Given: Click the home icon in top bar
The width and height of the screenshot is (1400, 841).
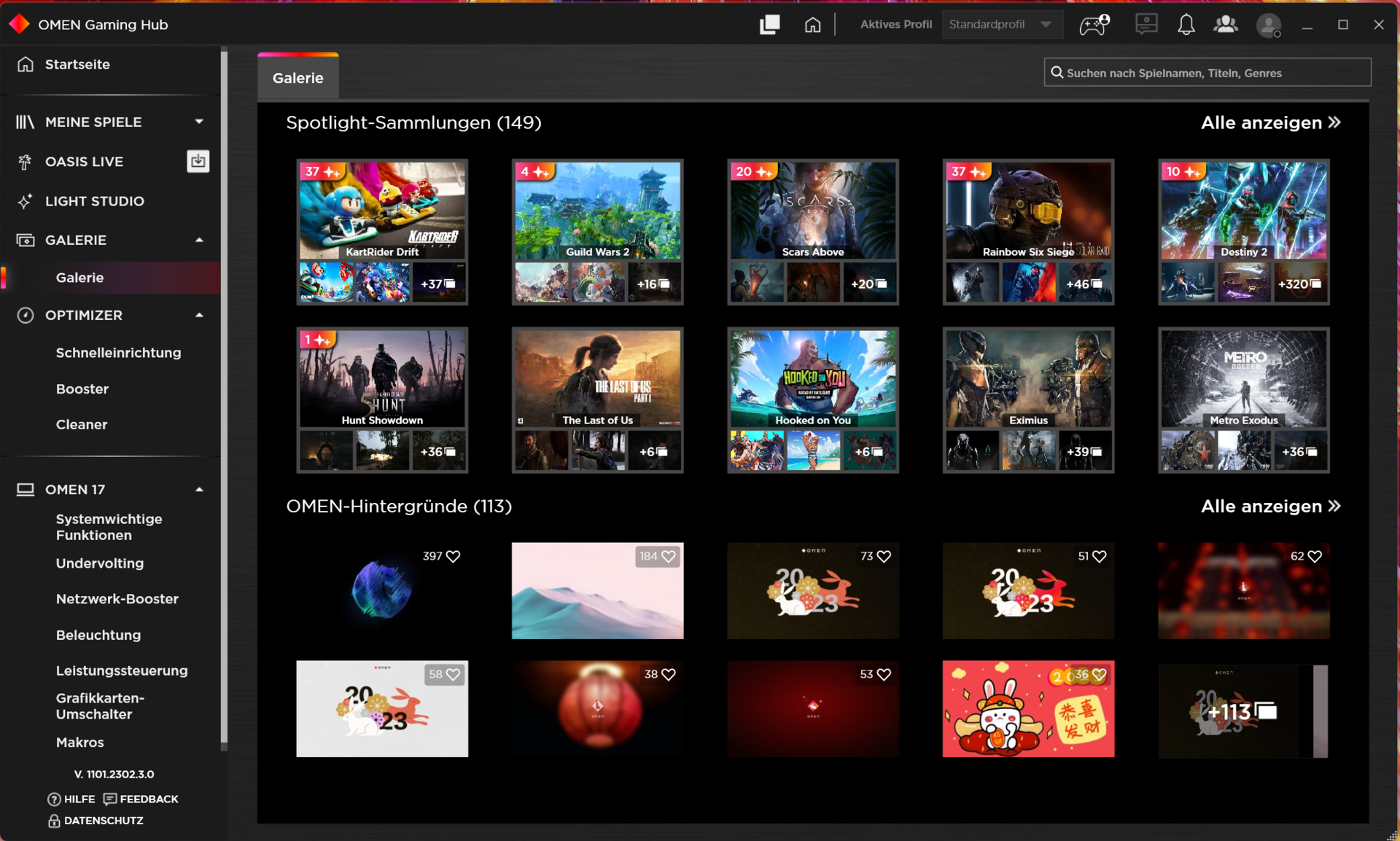Looking at the screenshot, I should point(812,25).
